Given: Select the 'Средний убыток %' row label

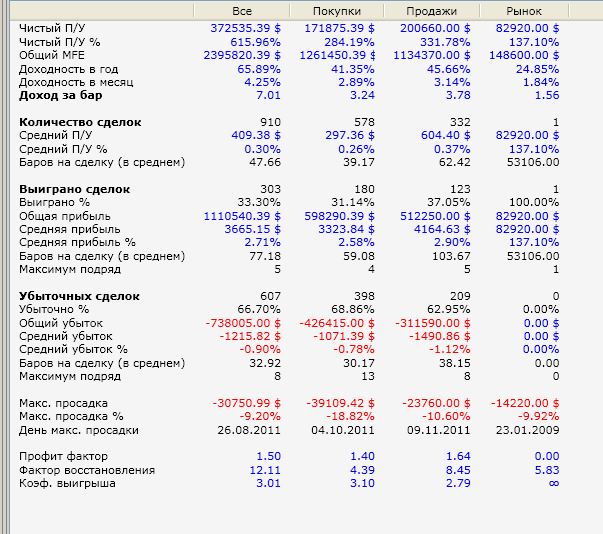Looking at the screenshot, I should [73, 349].
